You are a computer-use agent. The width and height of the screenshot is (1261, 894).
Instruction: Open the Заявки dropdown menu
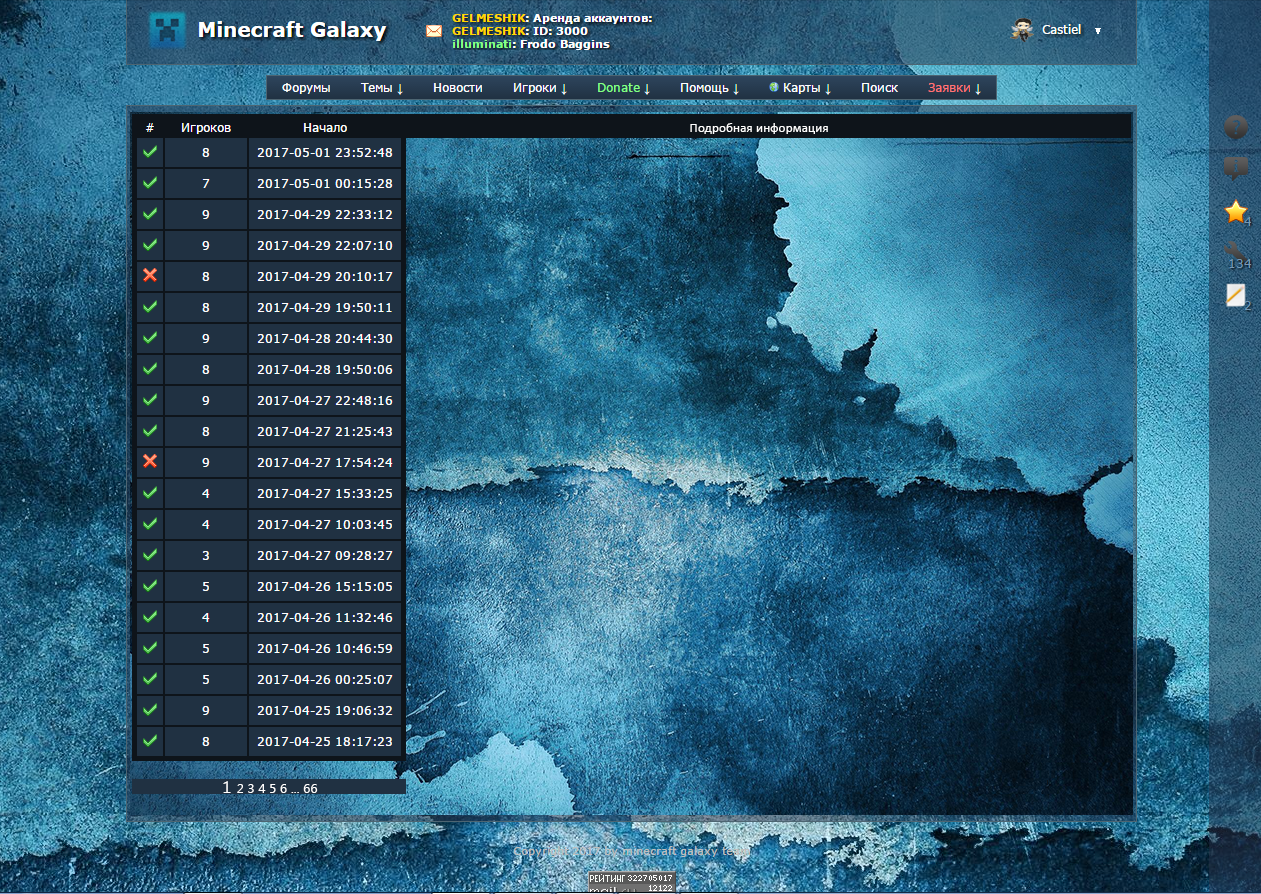954,88
